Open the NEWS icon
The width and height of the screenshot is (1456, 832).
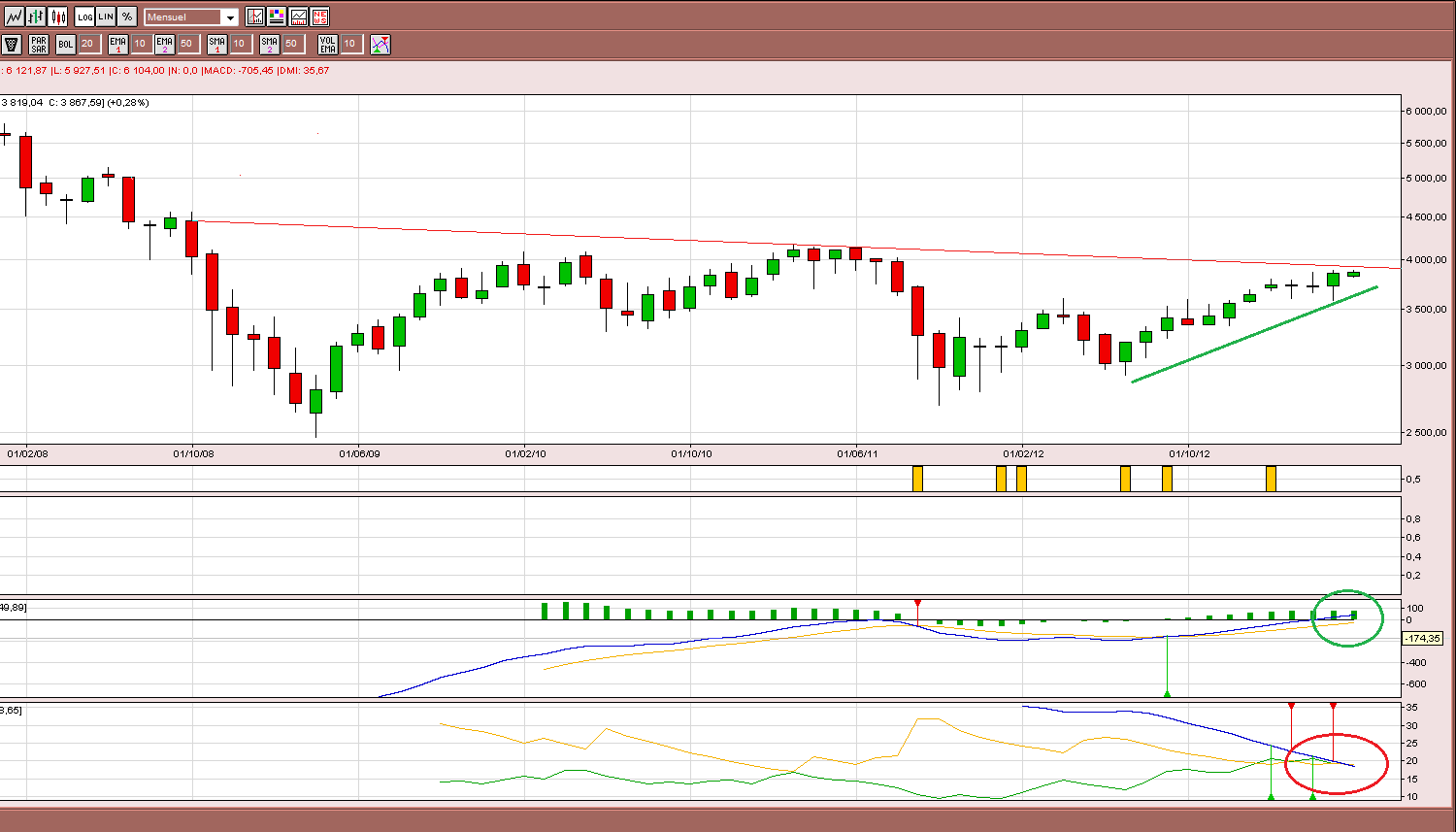319,17
